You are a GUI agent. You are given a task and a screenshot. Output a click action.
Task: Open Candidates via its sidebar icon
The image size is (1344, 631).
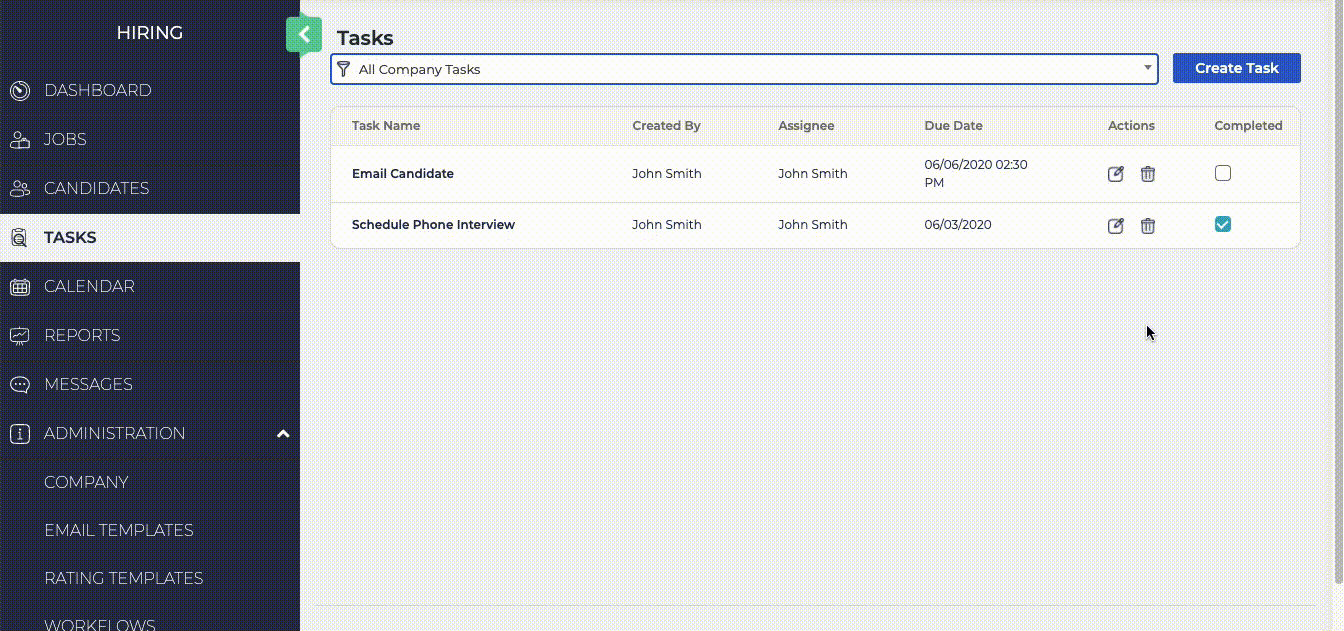(x=19, y=188)
